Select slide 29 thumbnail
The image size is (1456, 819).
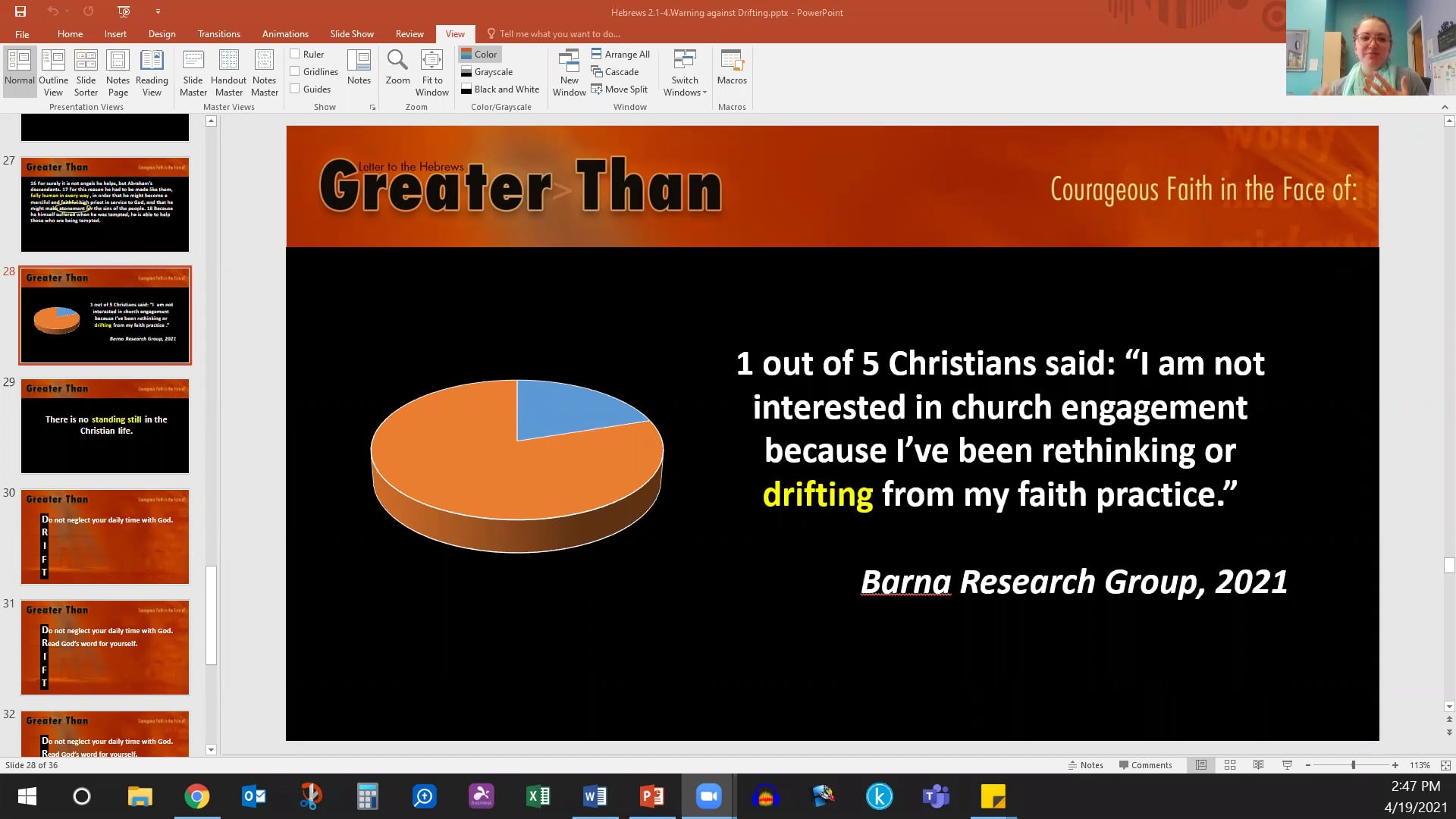pyautogui.click(x=105, y=425)
